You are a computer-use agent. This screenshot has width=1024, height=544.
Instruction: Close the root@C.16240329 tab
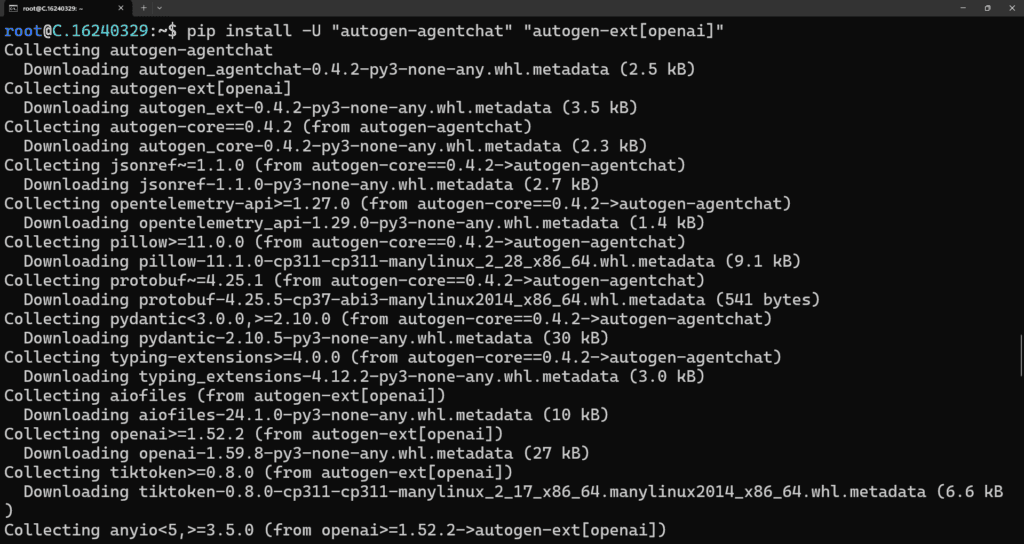121,8
